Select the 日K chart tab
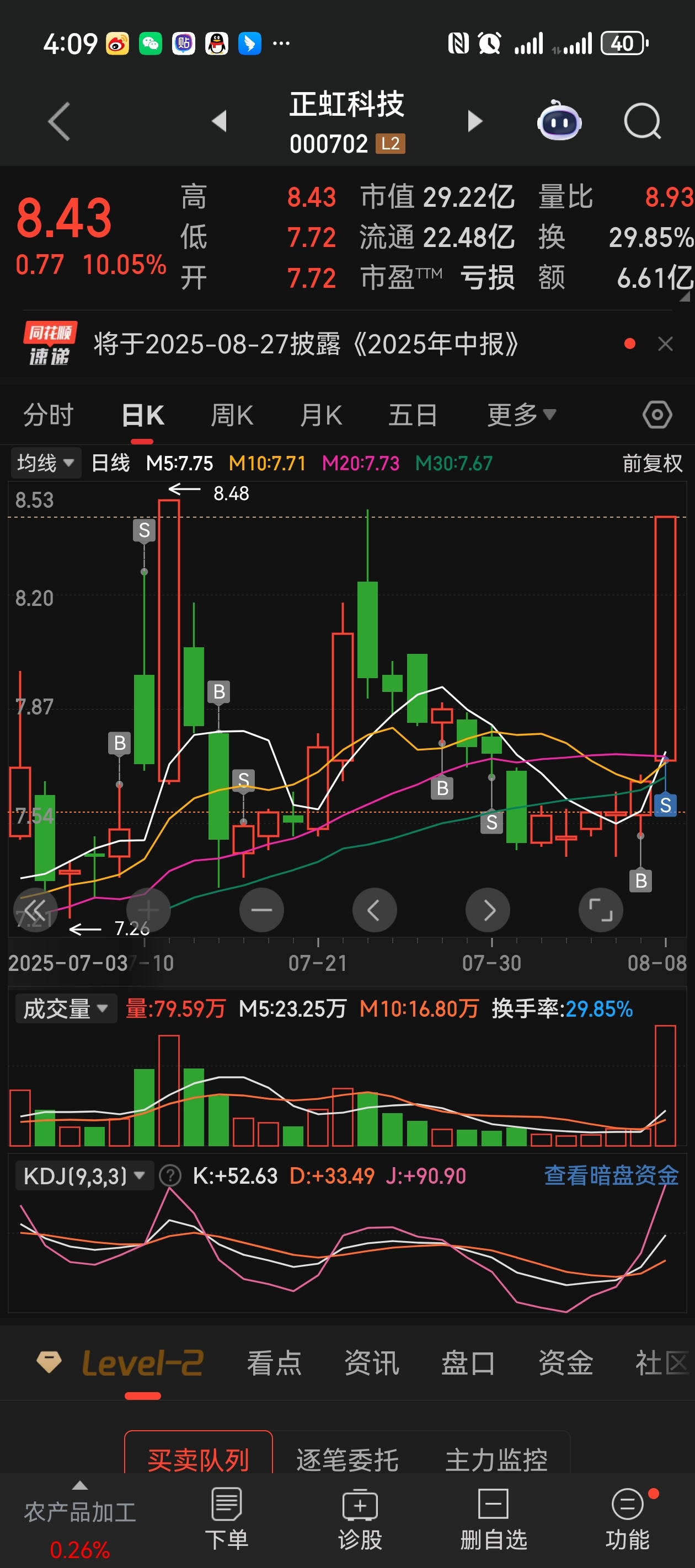Image resolution: width=695 pixels, height=1568 pixels. click(x=142, y=415)
